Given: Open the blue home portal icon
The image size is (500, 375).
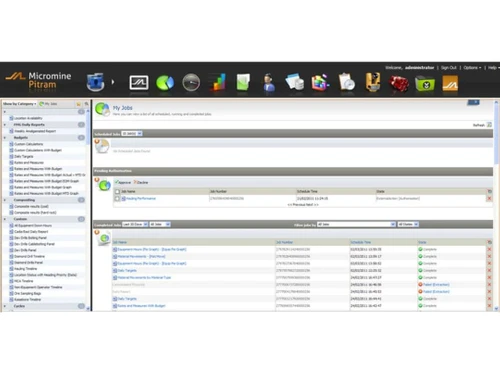Looking at the screenshot, I should tap(96, 82).
